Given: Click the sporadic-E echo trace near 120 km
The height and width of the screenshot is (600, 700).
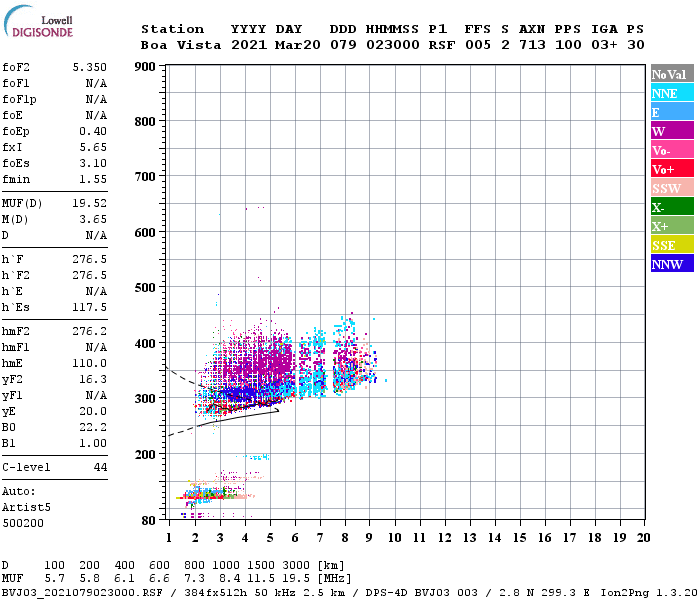Looking at the screenshot, I should point(214,495).
